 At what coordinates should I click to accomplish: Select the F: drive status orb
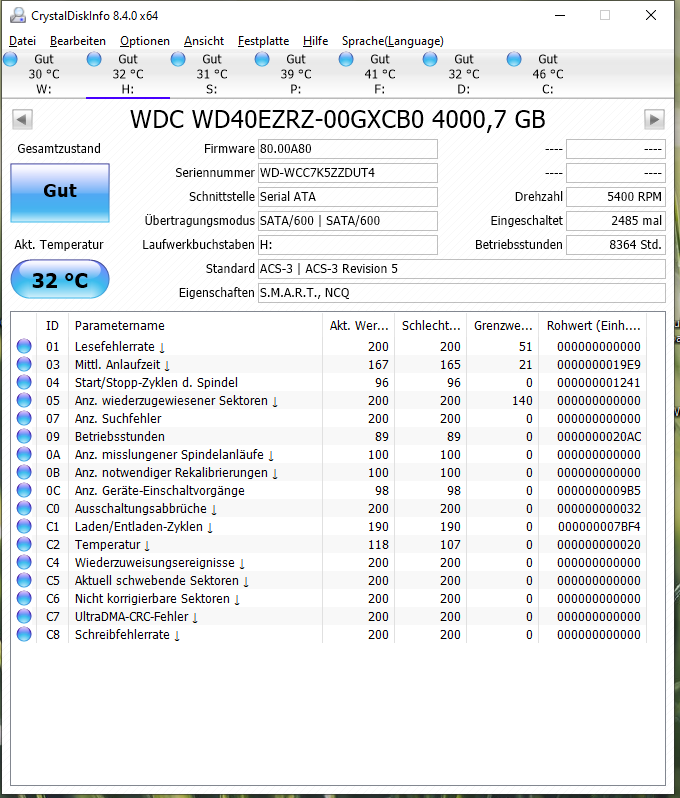coord(346,60)
